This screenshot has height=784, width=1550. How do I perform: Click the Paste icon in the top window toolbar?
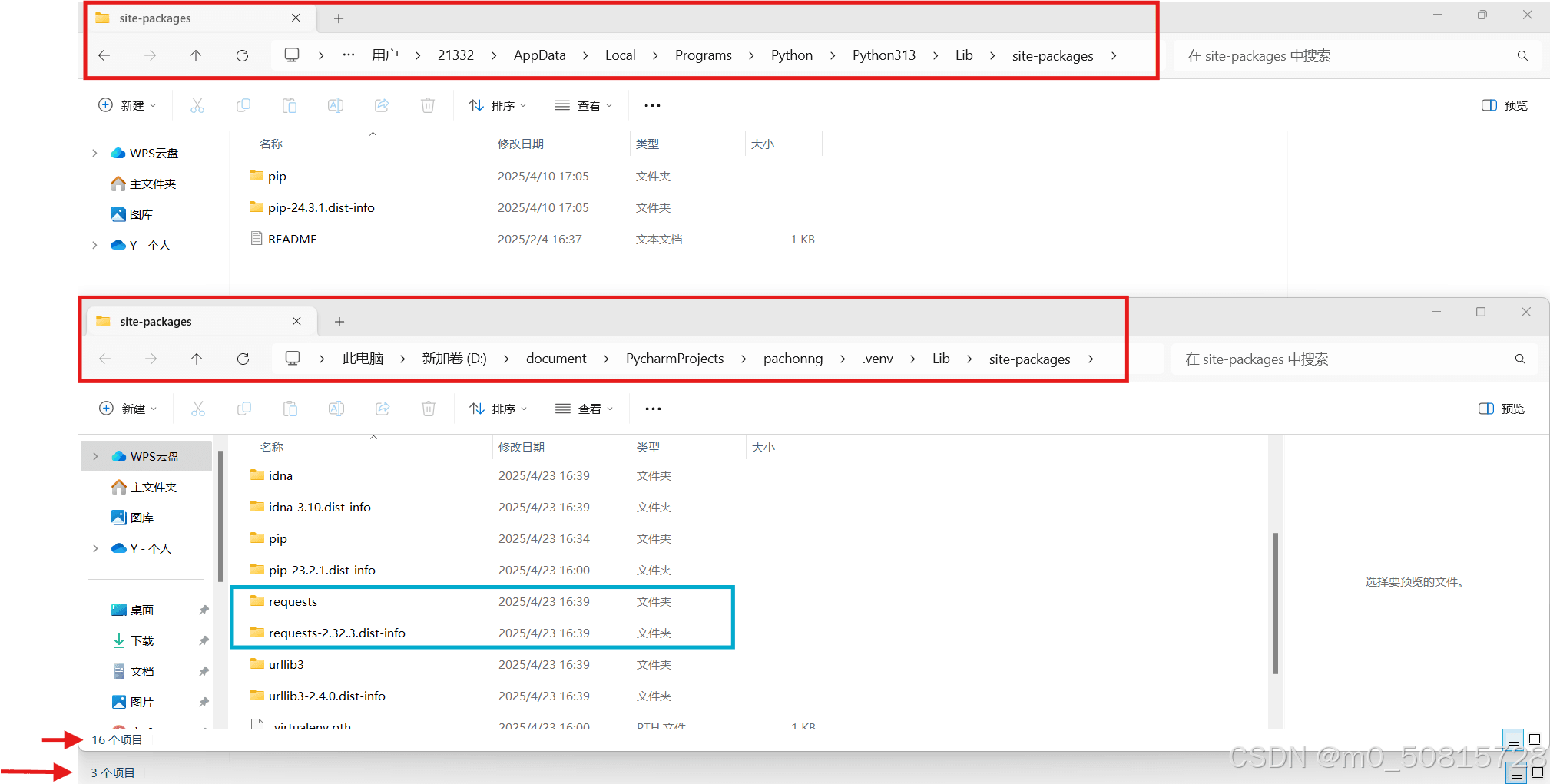click(x=290, y=105)
